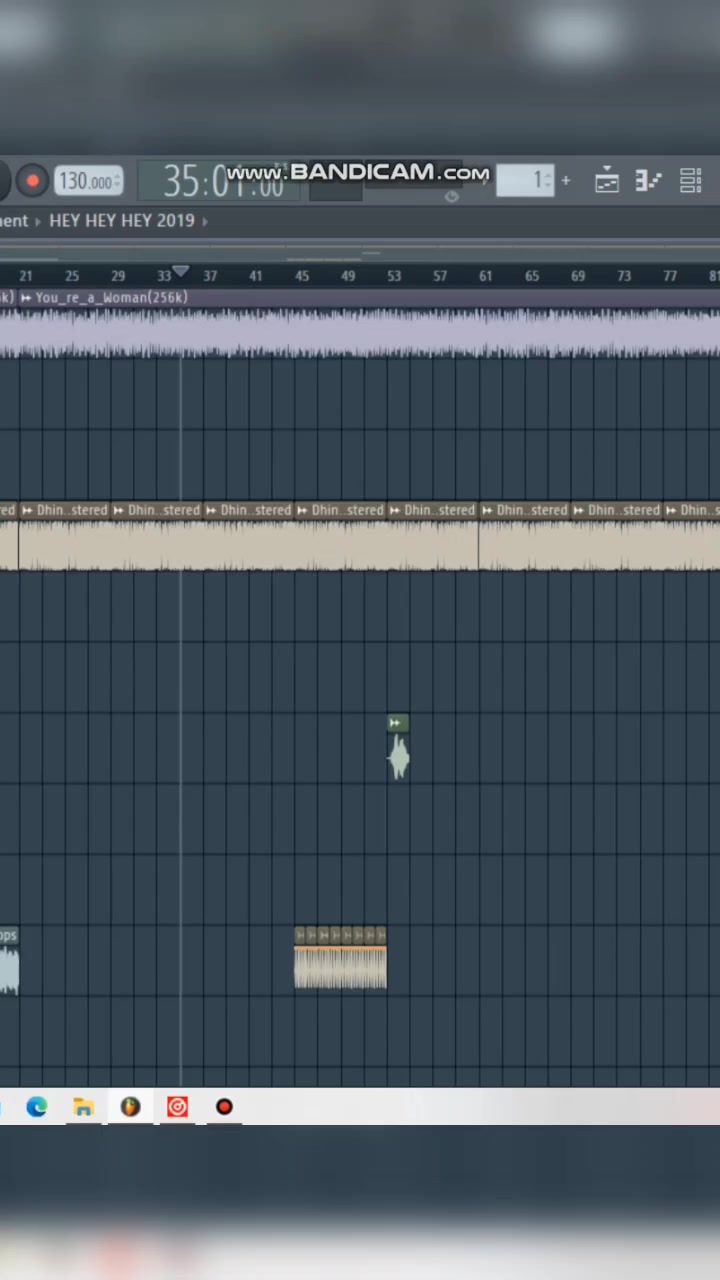The height and width of the screenshot is (1280, 720).
Task: Jump to bar 69 on the timeline ruler
Action: point(578,276)
